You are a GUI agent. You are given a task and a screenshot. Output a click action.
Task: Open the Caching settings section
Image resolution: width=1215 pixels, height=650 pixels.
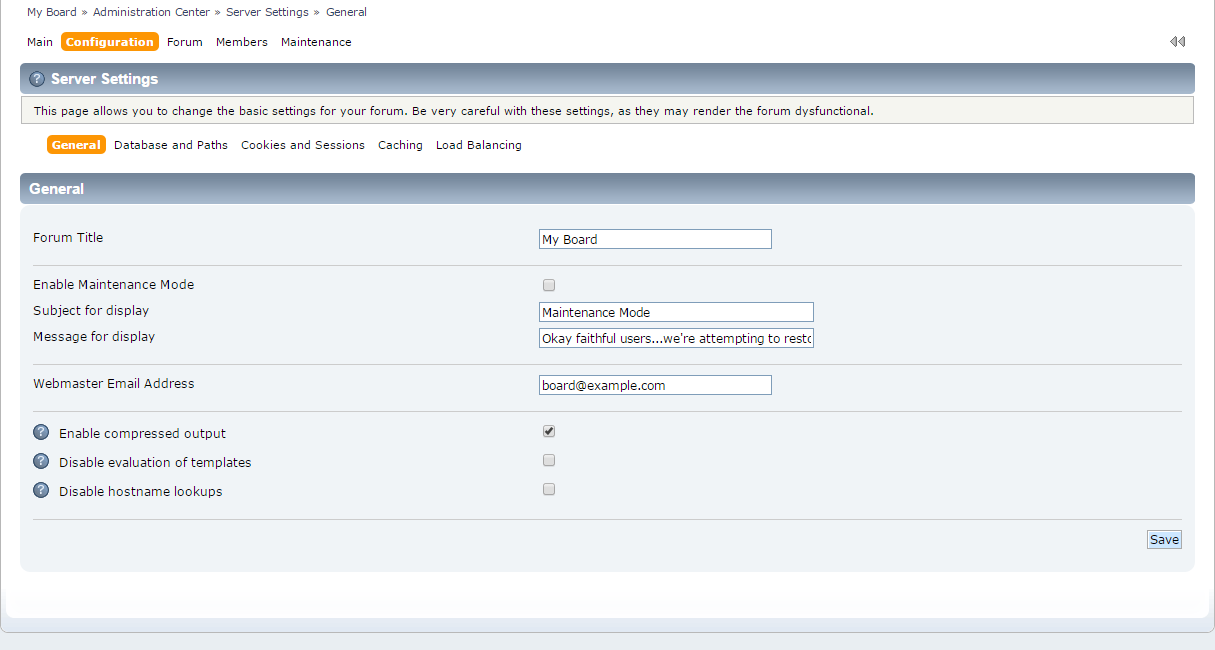[x=400, y=145]
